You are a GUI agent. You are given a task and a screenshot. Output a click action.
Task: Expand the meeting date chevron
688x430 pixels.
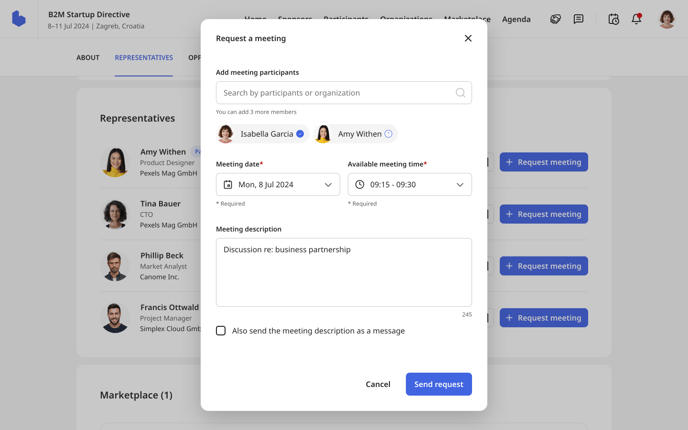click(328, 185)
